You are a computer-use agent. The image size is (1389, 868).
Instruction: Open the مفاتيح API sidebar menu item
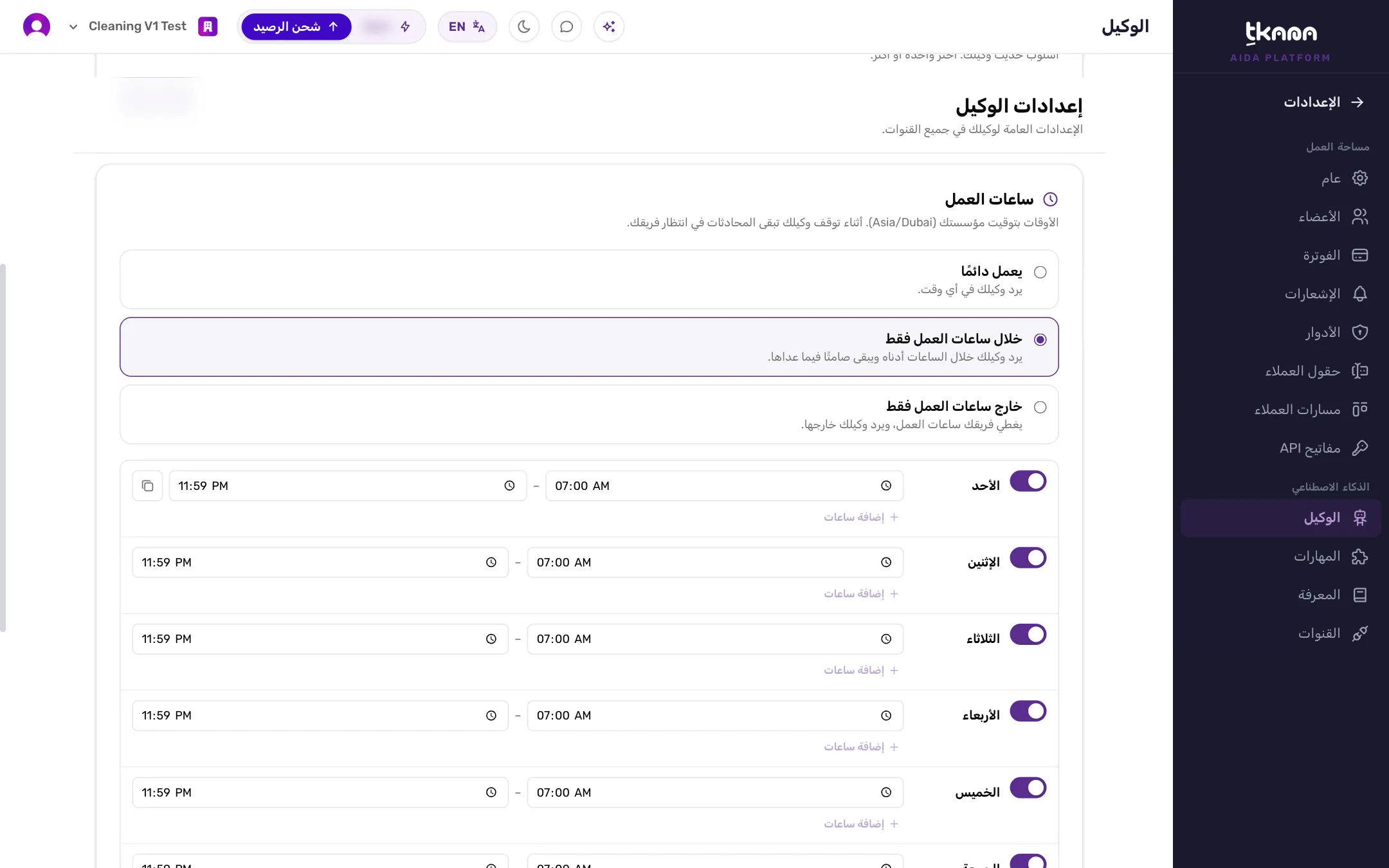click(1280, 448)
